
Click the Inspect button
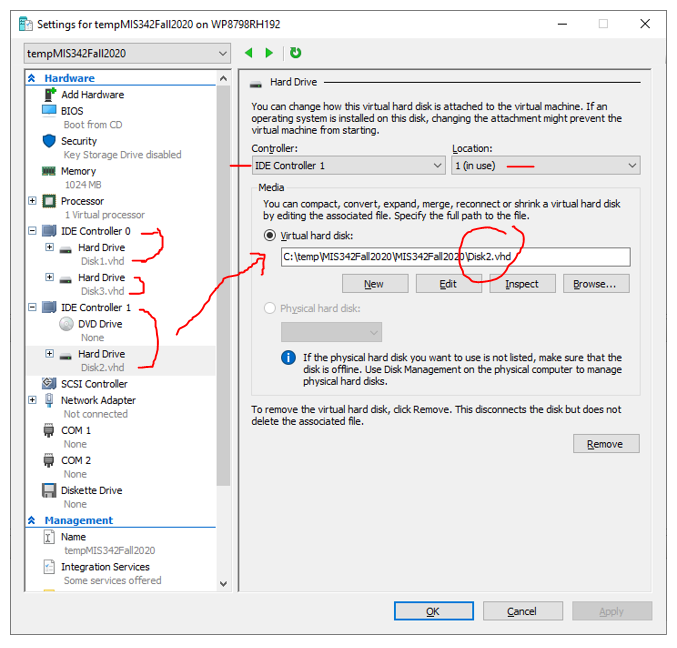pos(522,284)
